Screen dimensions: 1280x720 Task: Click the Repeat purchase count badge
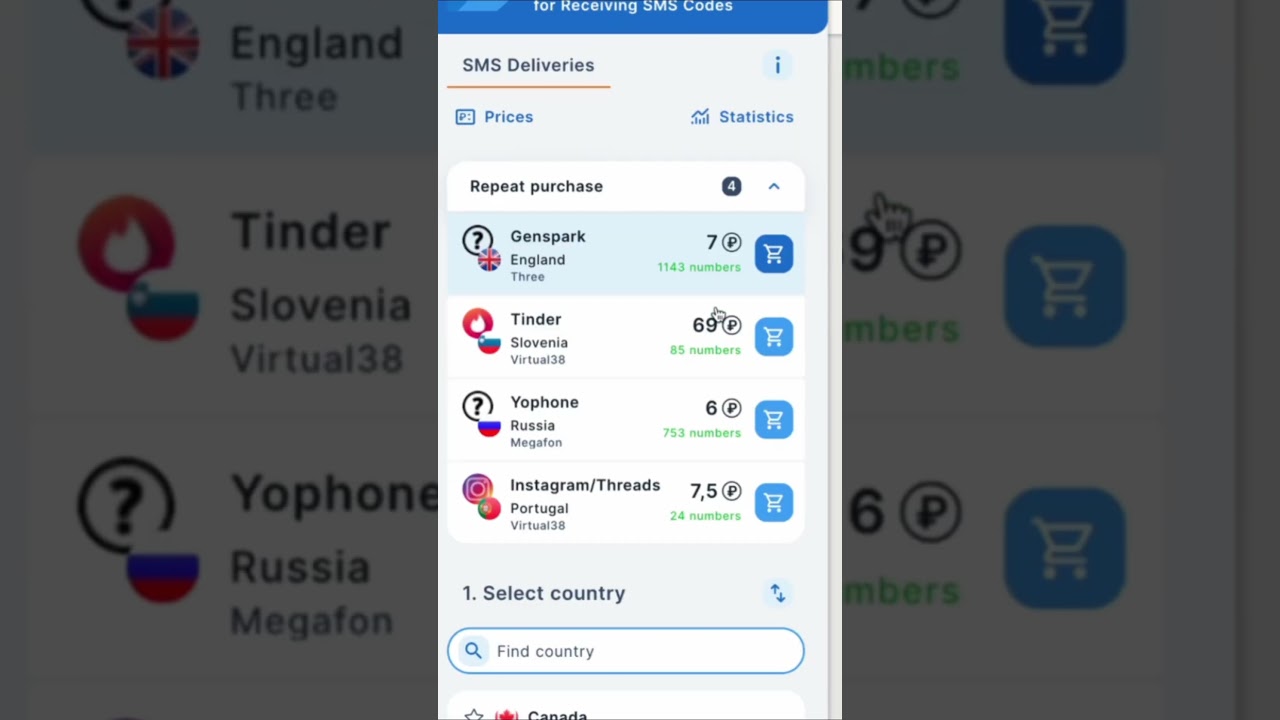coord(732,186)
